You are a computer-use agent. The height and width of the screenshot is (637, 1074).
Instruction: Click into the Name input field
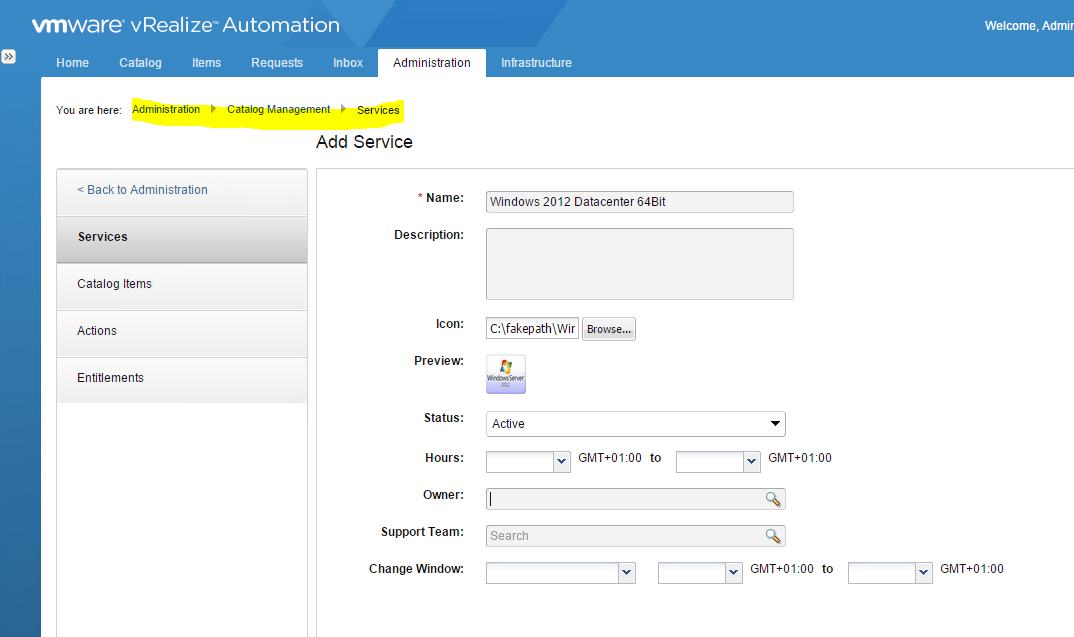coord(640,202)
